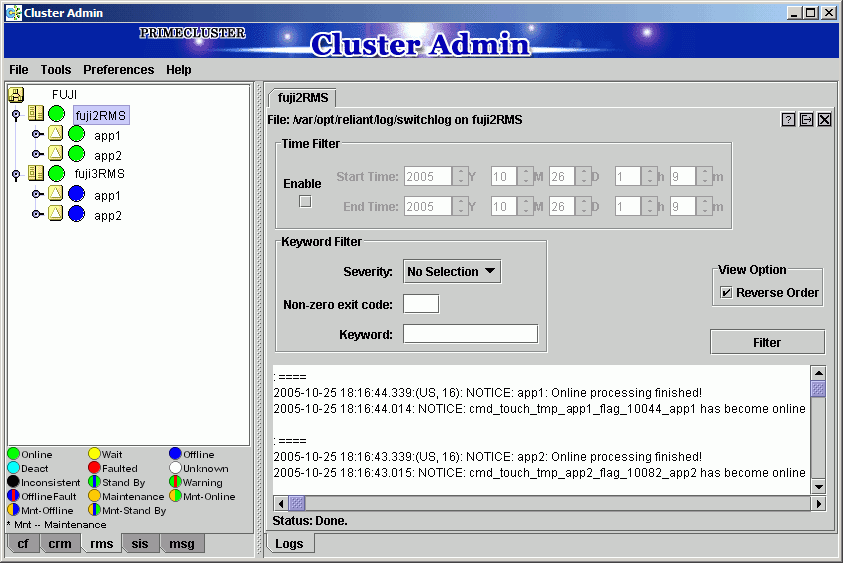Viewport: 843px width, 563px height.
Task: Switch to the cf tab
Action: tap(23, 544)
